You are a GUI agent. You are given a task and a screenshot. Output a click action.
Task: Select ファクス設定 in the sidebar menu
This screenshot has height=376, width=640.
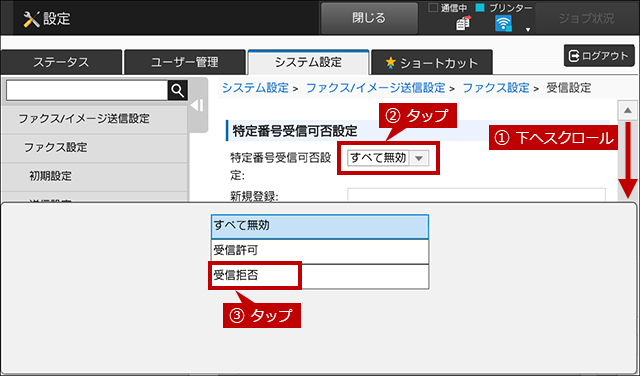(x=94, y=147)
